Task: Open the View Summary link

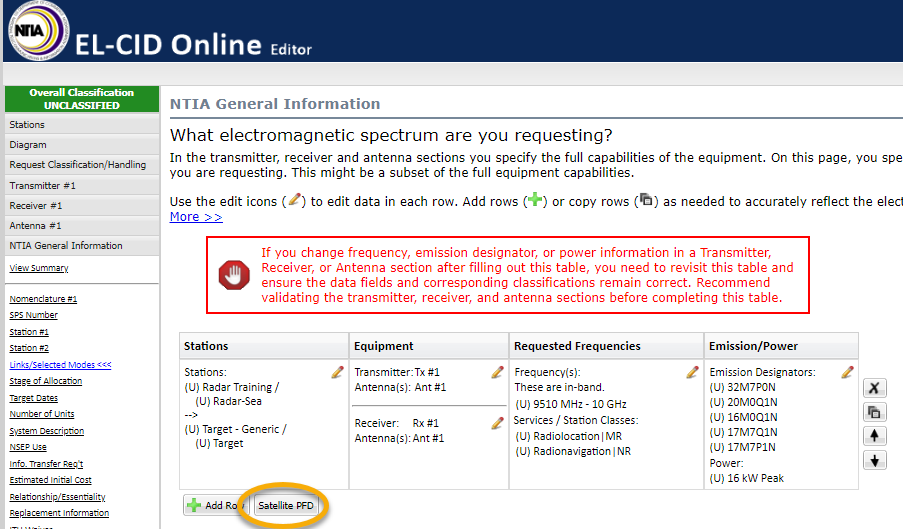Action: (x=39, y=268)
